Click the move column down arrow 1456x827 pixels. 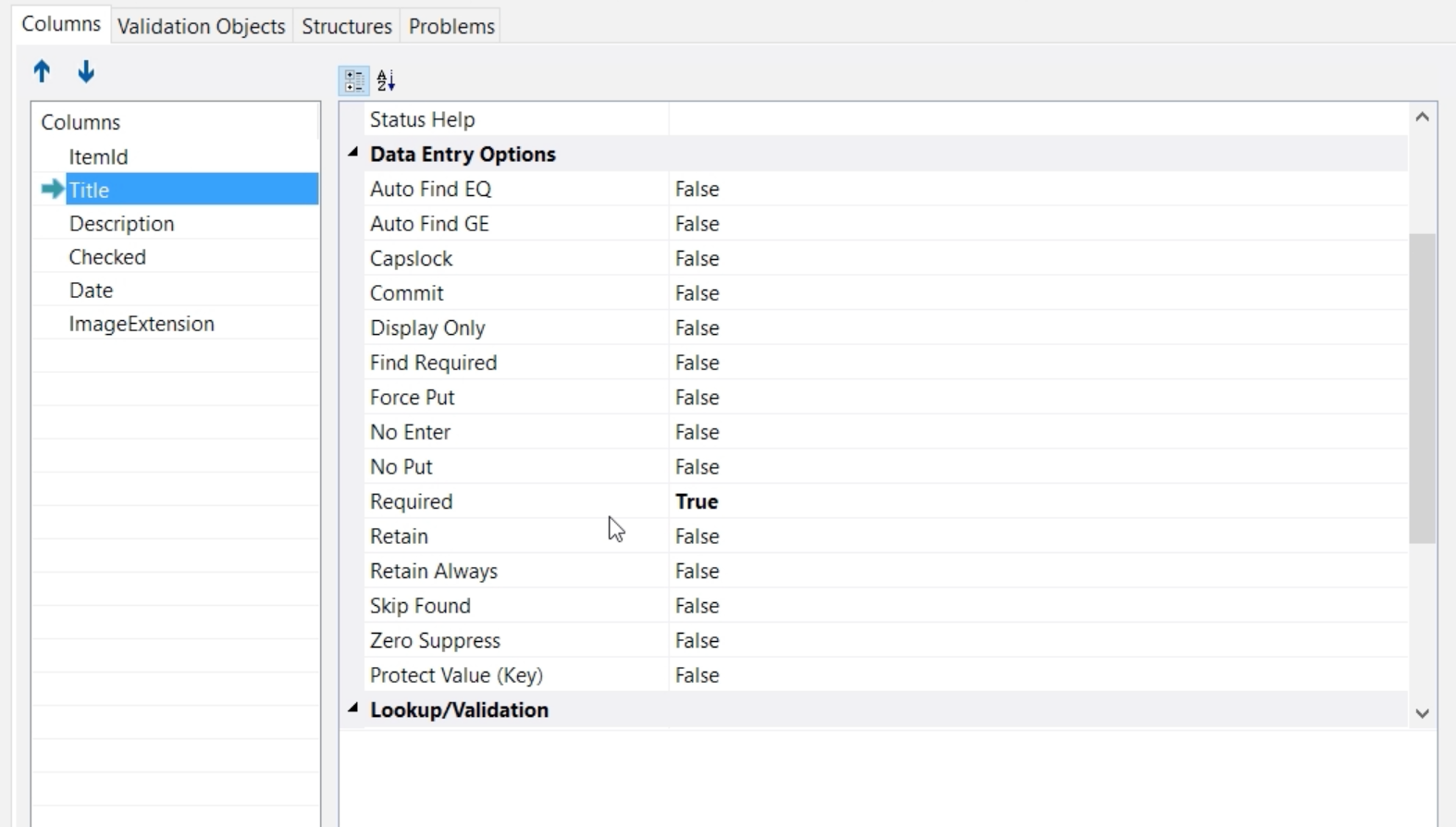pos(86,71)
